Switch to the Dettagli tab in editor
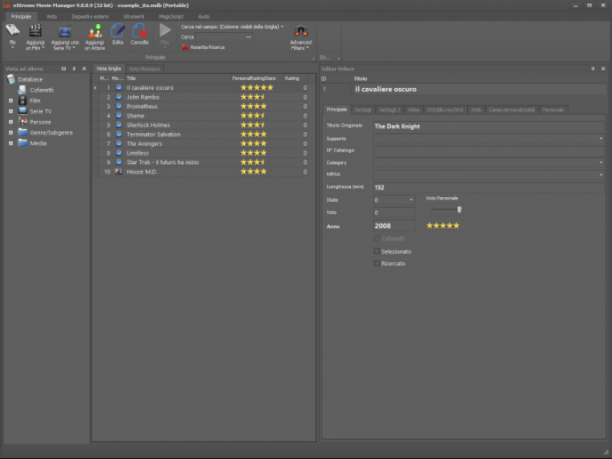 363,110
